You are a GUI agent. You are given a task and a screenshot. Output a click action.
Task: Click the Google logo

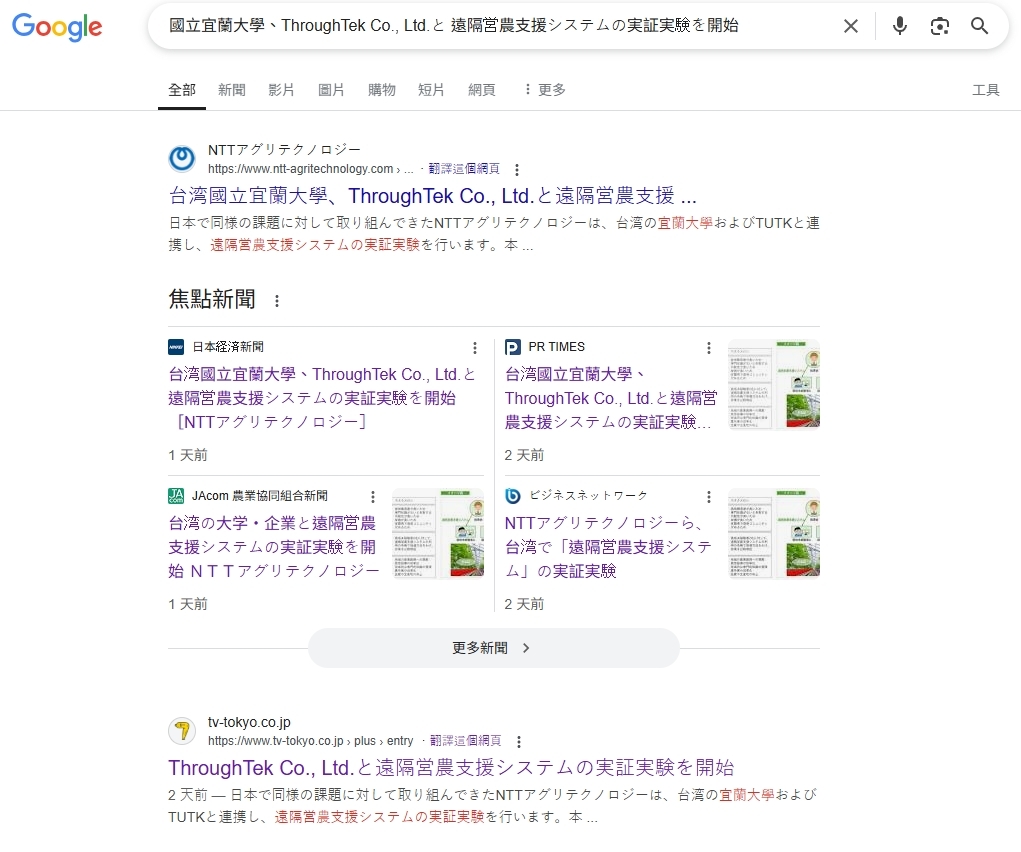pyautogui.click(x=57, y=26)
